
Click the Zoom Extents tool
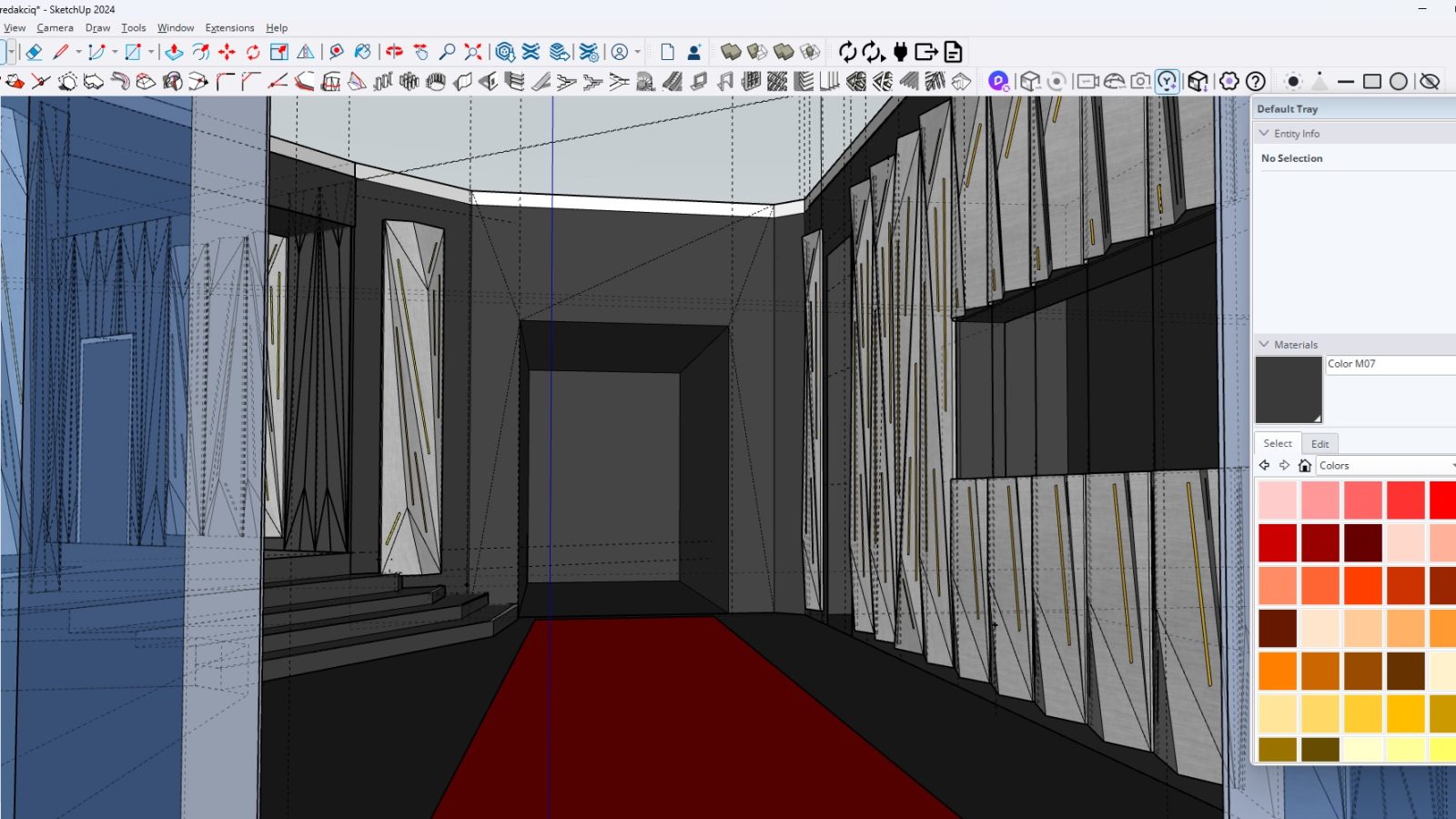[473, 52]
